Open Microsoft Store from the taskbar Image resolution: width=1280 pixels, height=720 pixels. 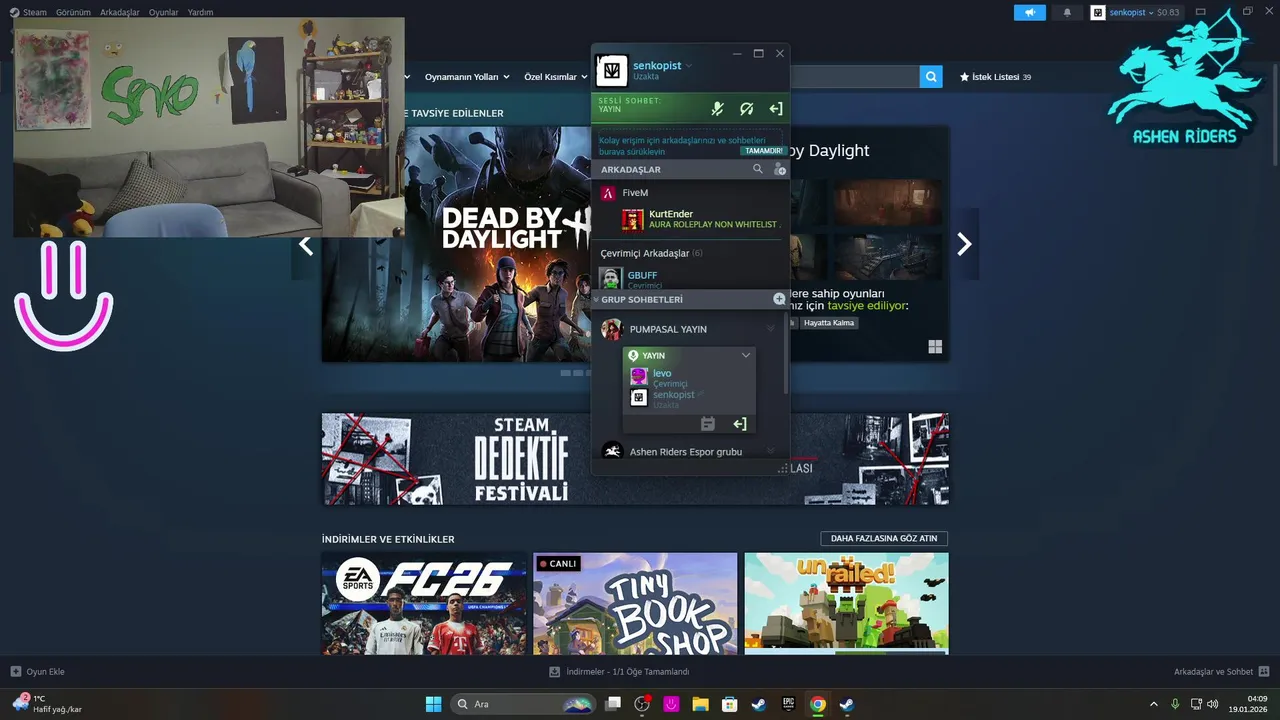pos(730,704)
